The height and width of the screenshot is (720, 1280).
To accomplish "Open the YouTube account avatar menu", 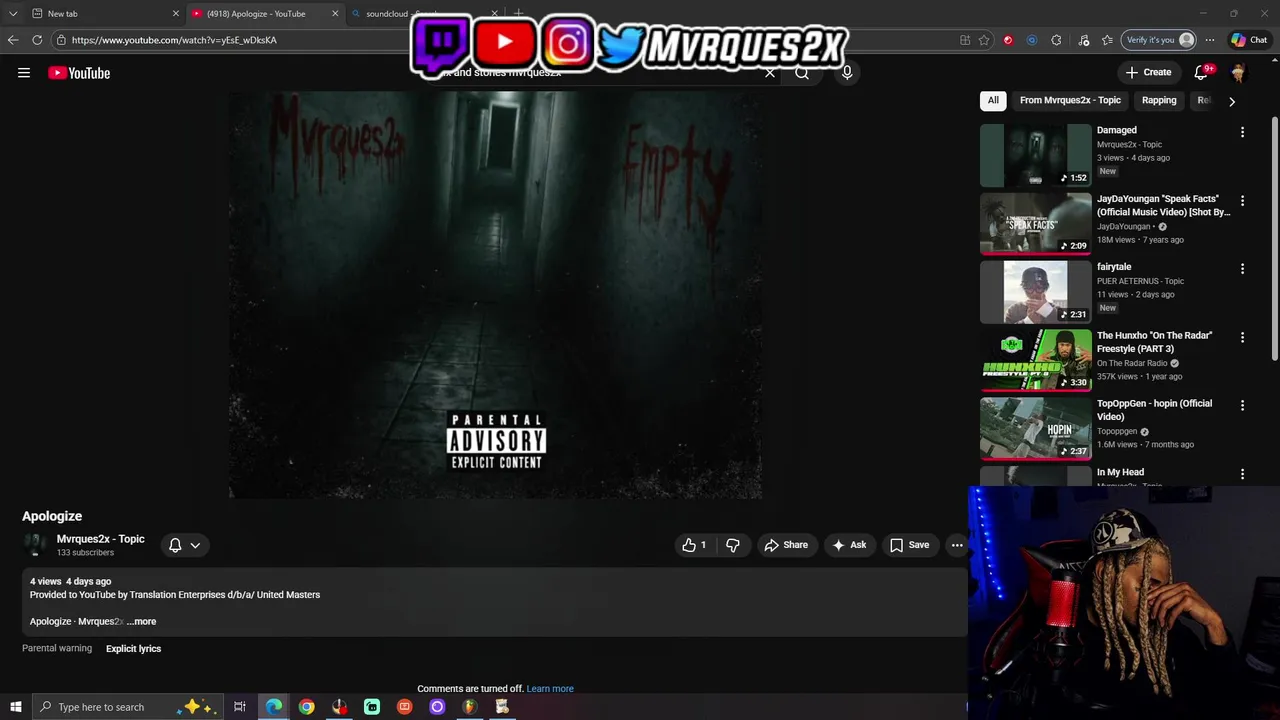I will click(1238, 73).
